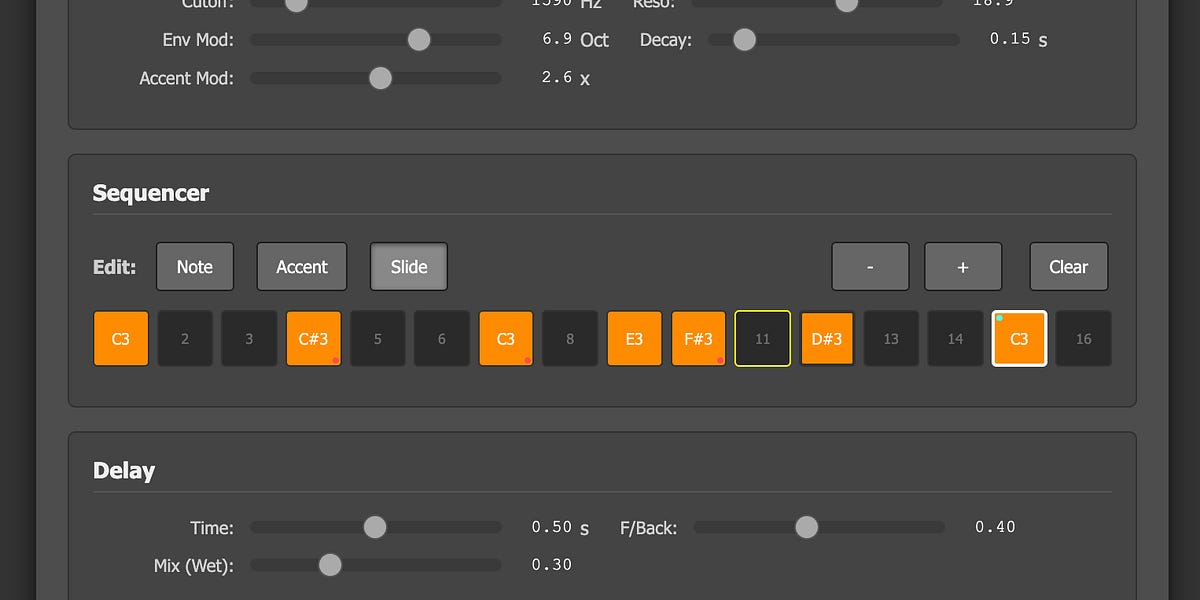Activate sequencer step 6

(x=442, y=339)
